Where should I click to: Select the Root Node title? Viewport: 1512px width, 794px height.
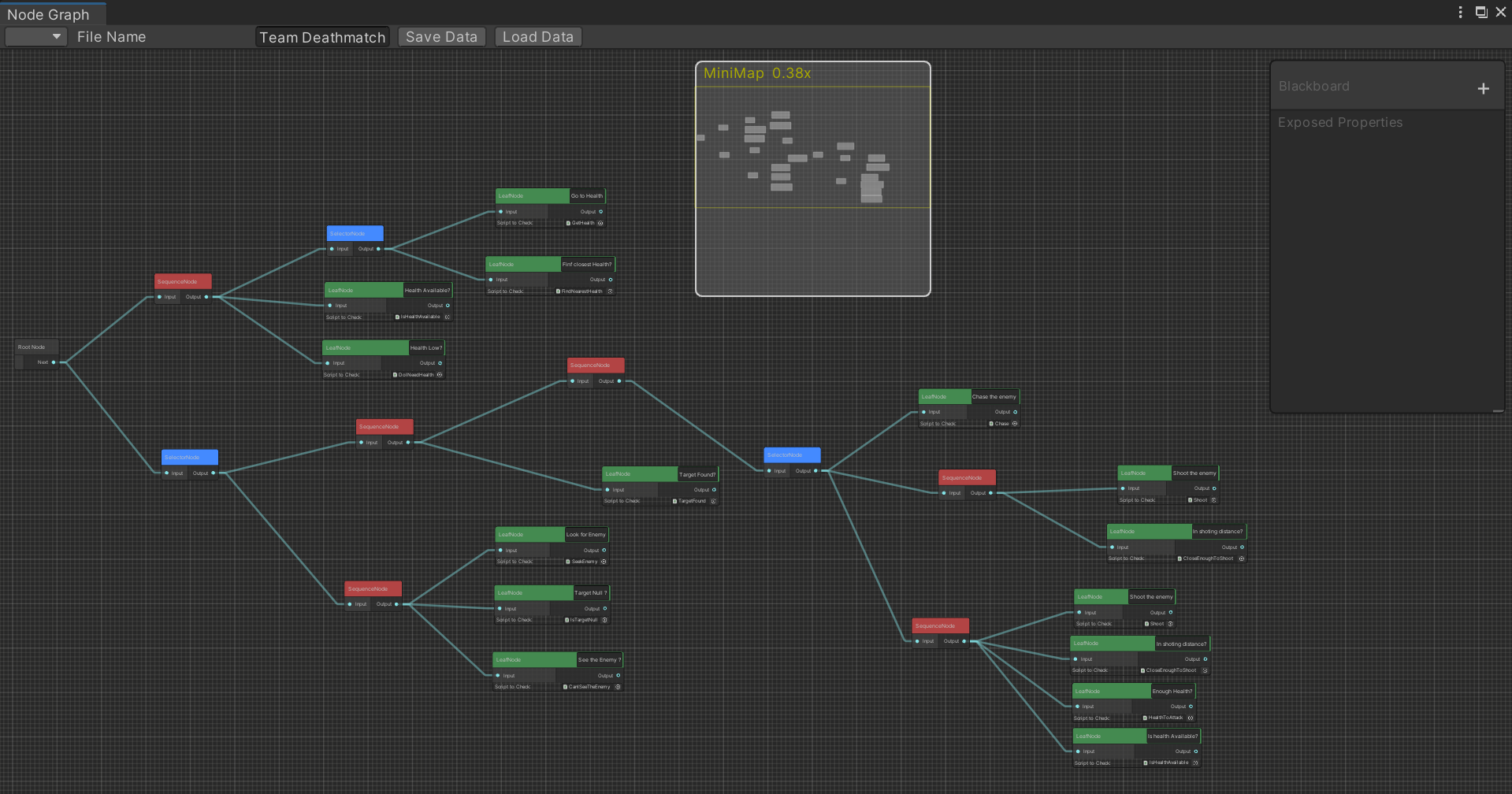tap(32, 347)
